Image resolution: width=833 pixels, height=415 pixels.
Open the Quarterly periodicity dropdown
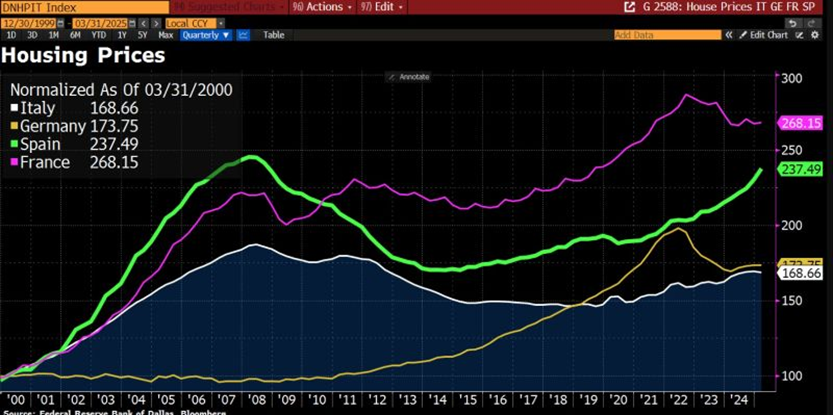205,35
